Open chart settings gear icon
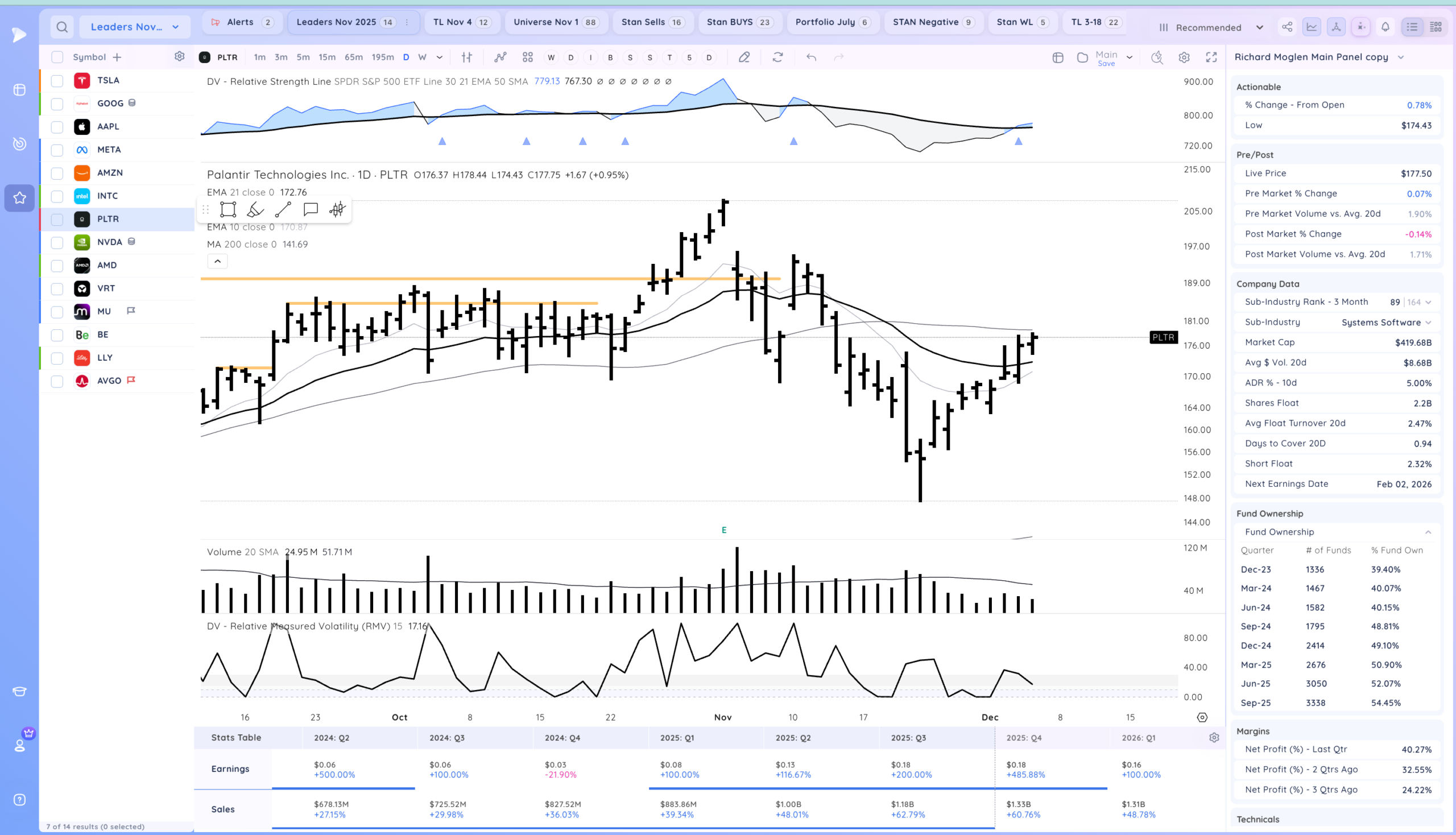 [1184, 57]
